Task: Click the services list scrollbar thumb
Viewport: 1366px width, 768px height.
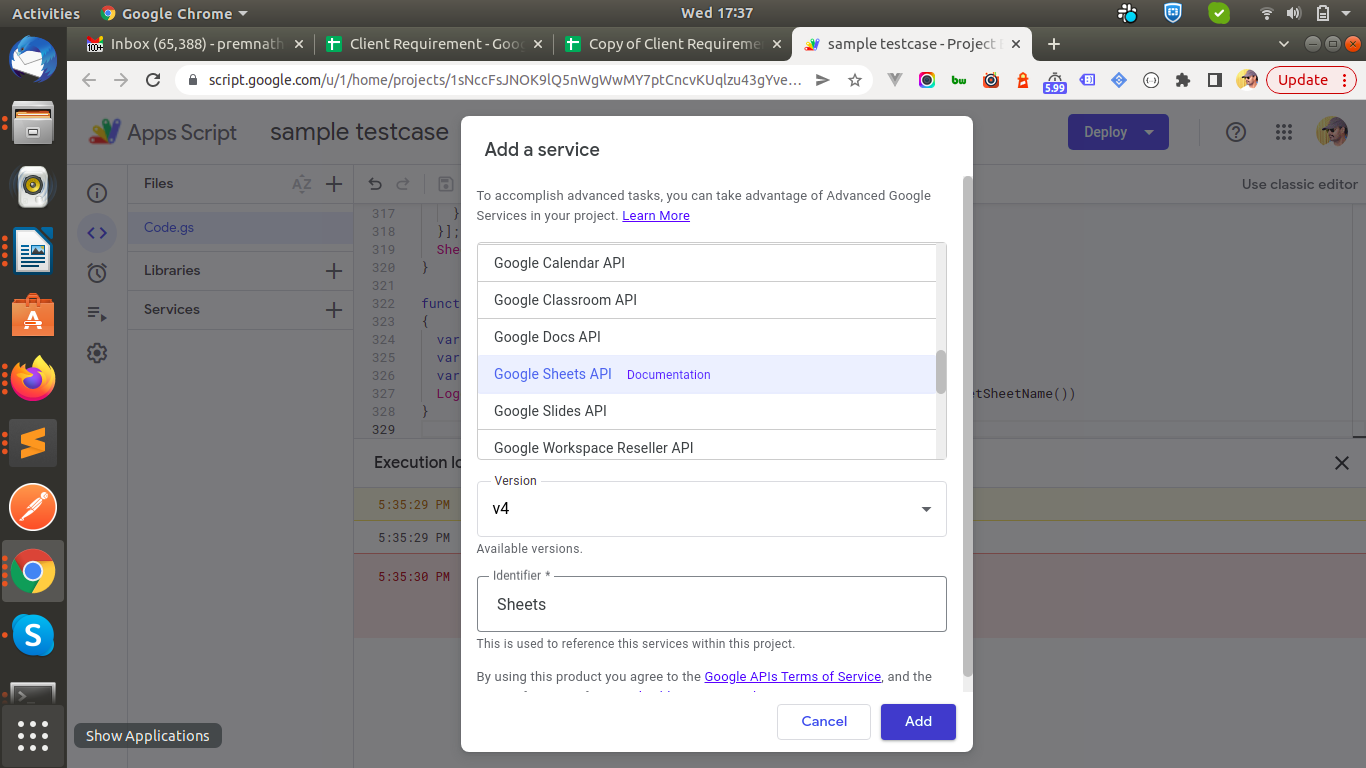Action: click(941, 372)
